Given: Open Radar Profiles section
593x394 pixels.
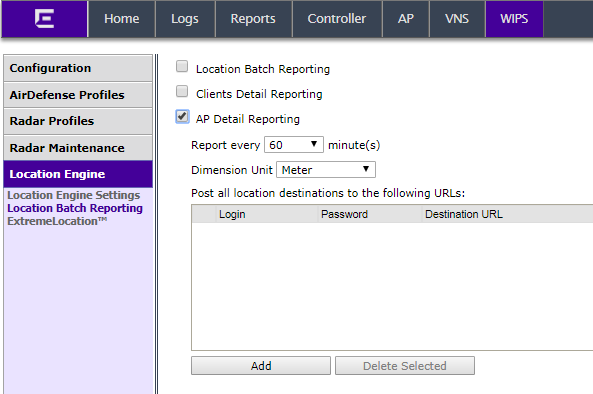Looking at the screenshot, I should click(78, 121).
